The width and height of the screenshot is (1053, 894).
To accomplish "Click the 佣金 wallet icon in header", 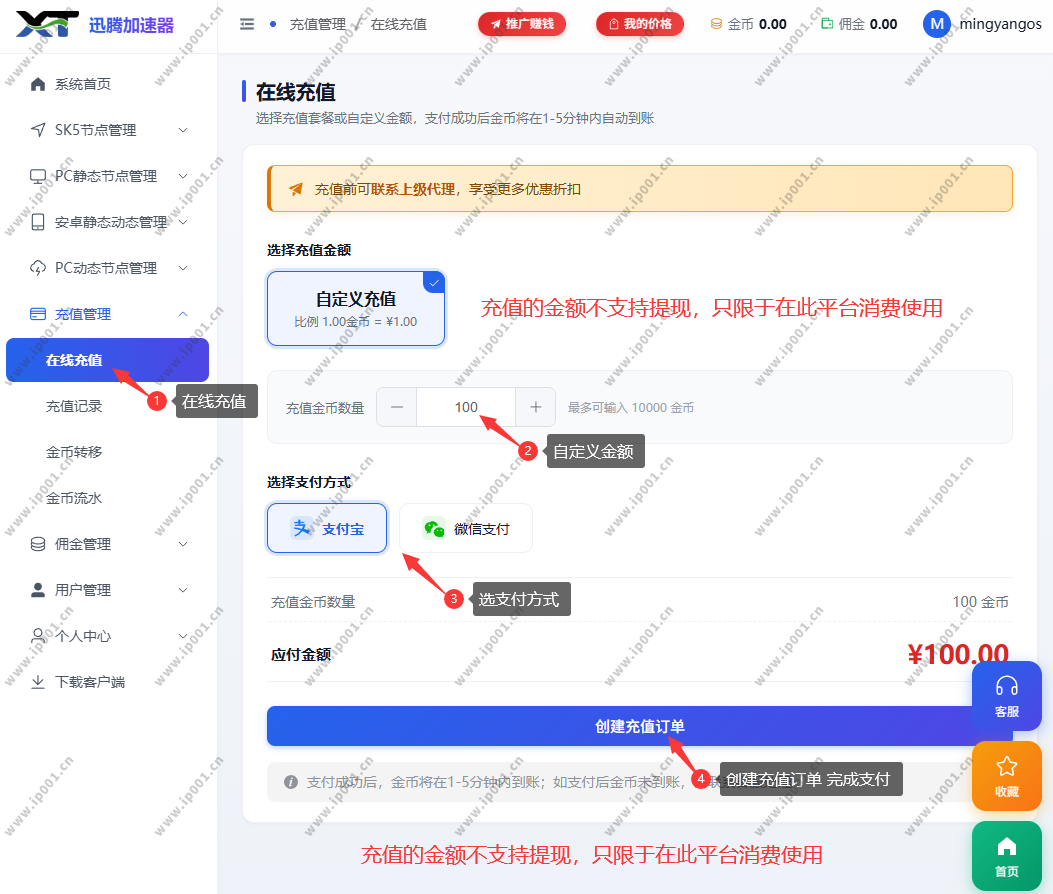I will (827, 24).
